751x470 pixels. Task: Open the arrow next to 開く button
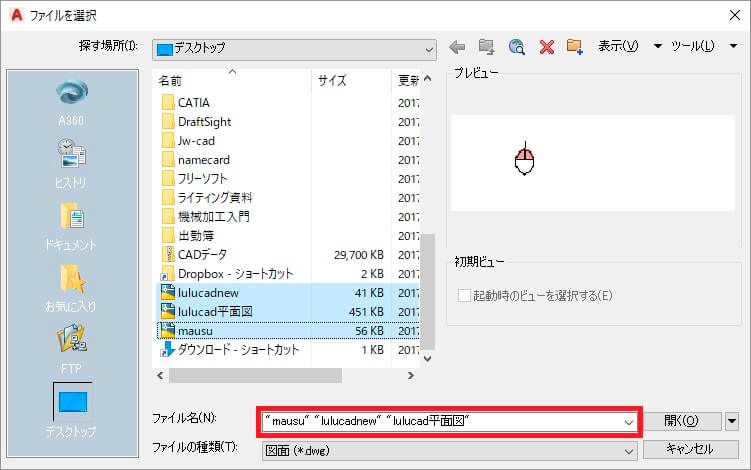pos(732,422)
